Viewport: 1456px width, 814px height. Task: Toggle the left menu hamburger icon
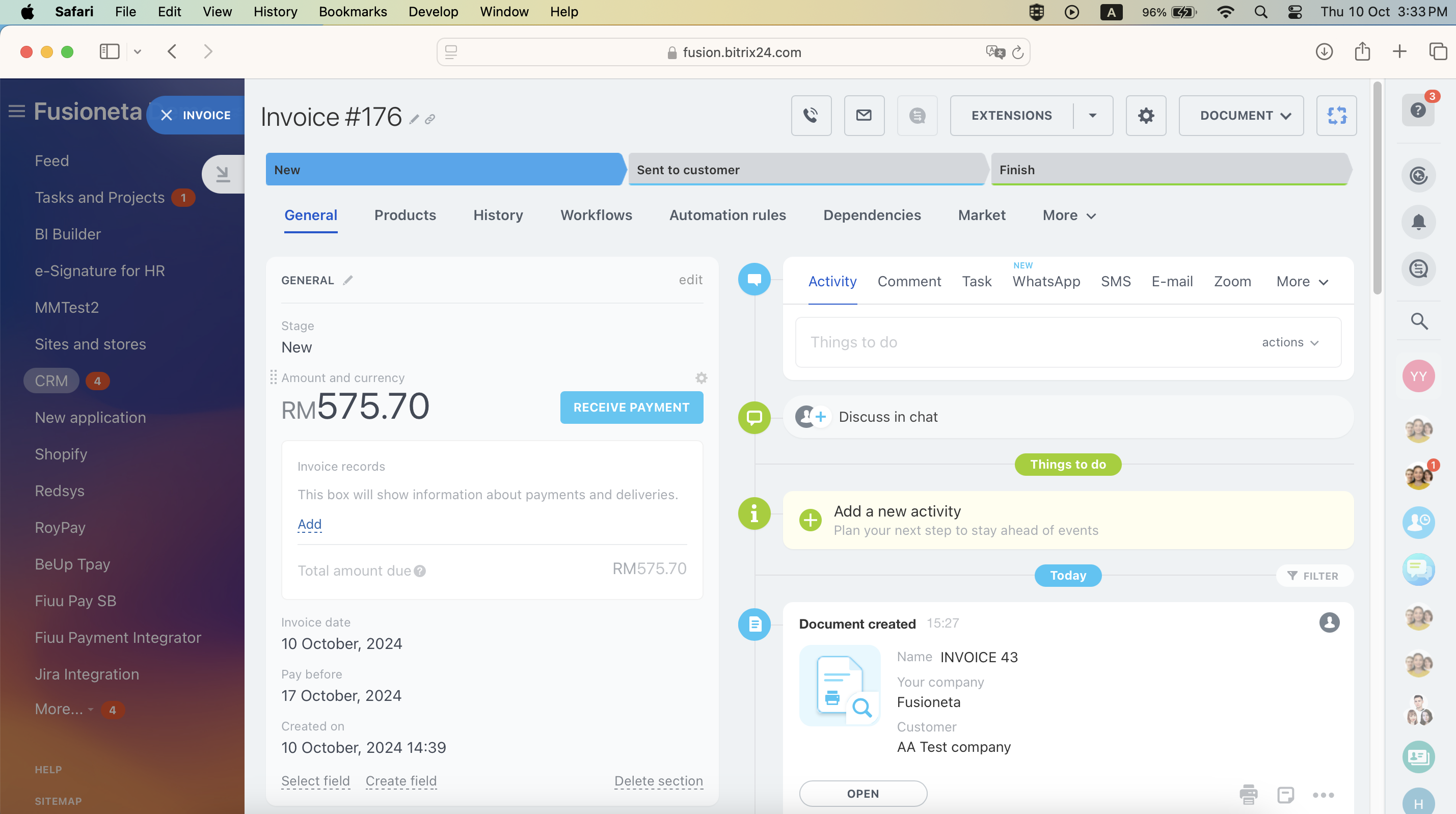click(17, 112)
